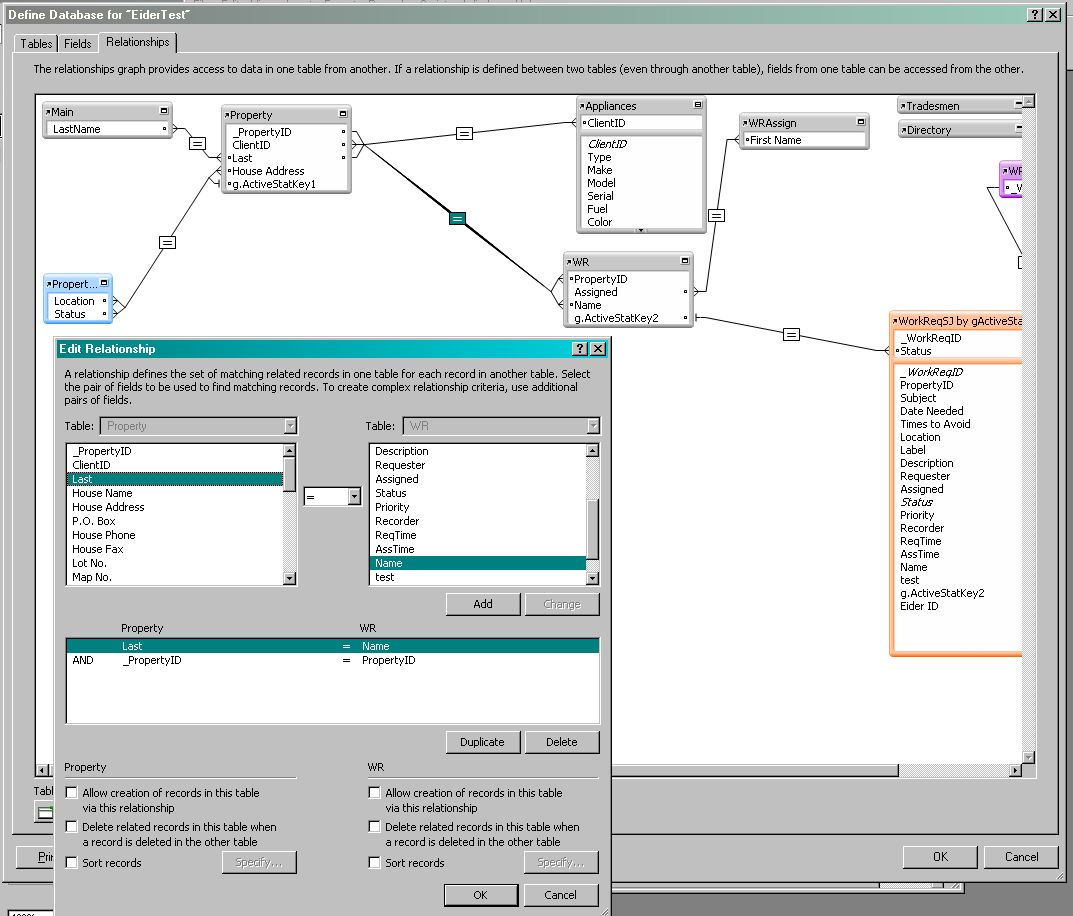This screenshot has height=916, width=1073.
Task: Click the Add button
Action: [x=483, y=604]
